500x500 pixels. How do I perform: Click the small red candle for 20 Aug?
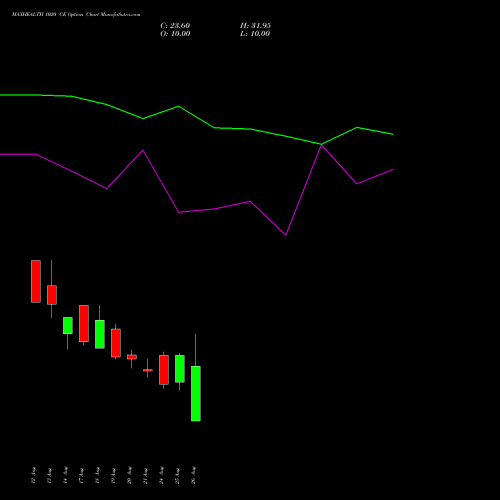coord(132,357)
